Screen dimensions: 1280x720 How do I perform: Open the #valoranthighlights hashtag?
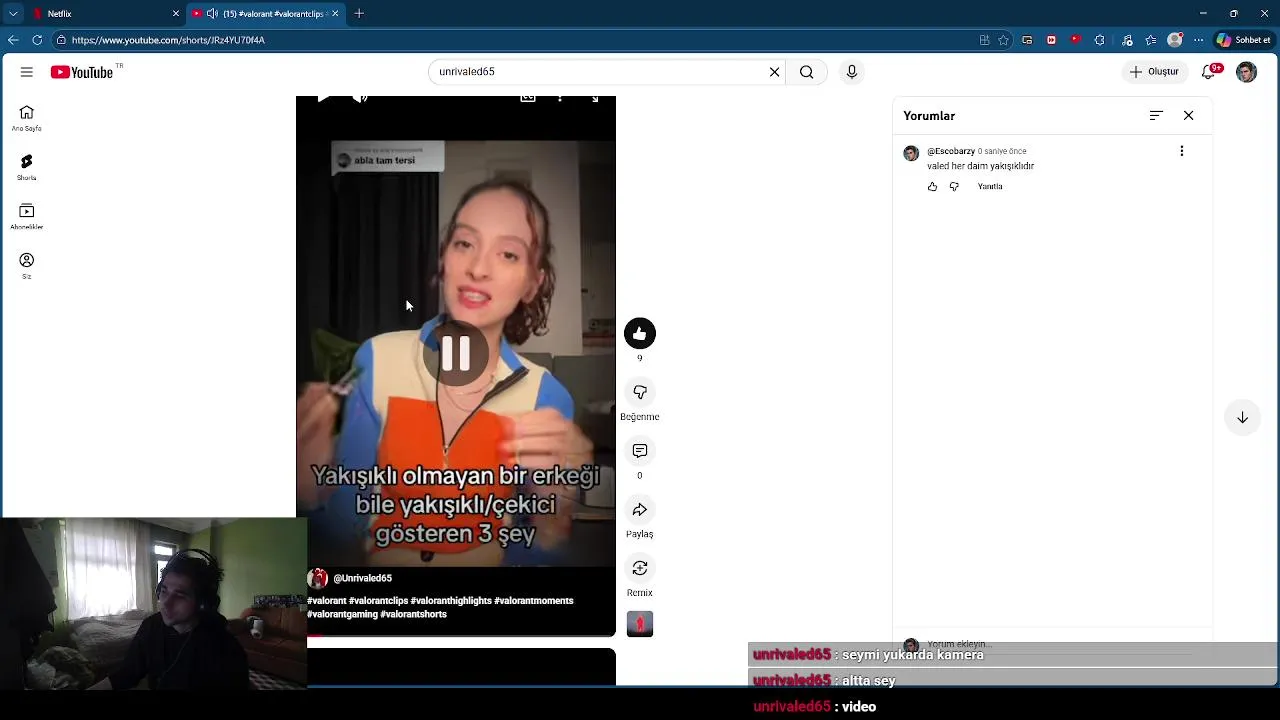451,601
